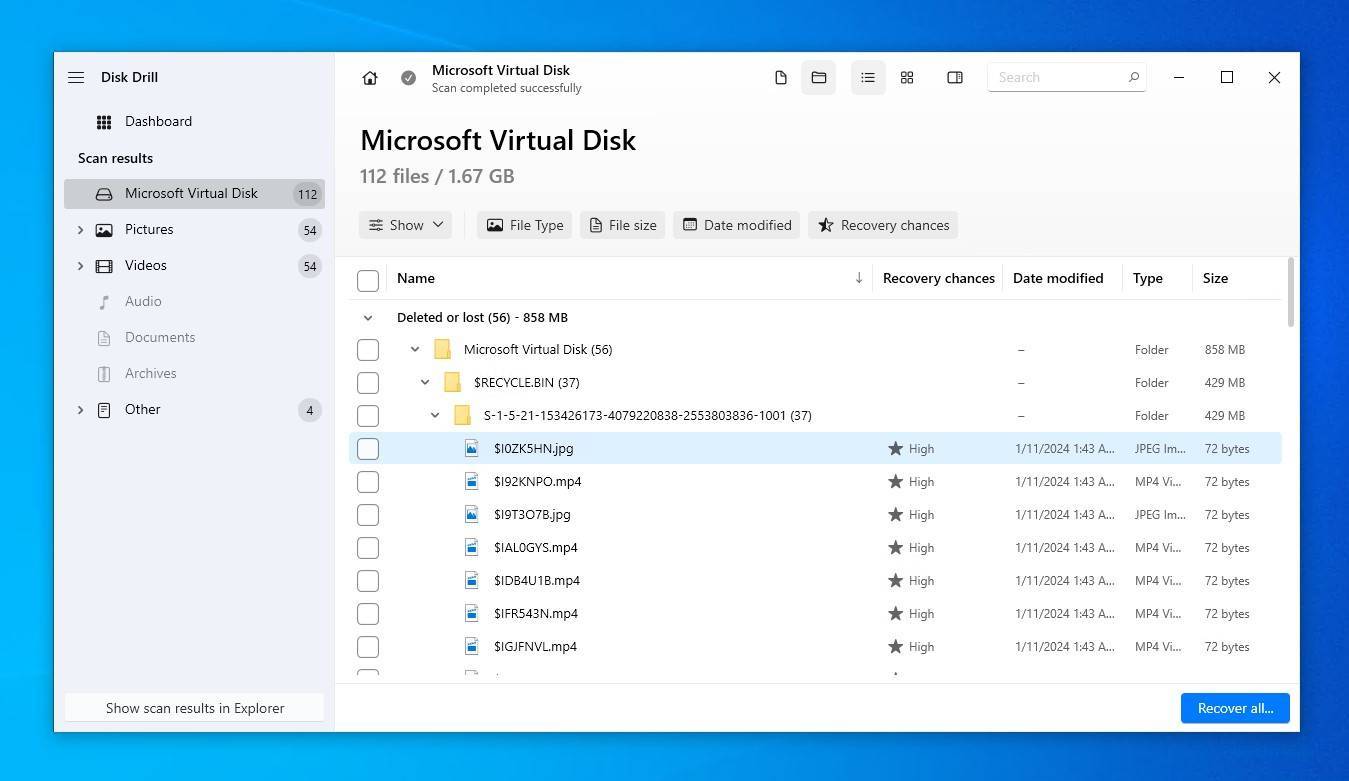
Task: Click the Dashboard grid icon
Action: (104, 122)
